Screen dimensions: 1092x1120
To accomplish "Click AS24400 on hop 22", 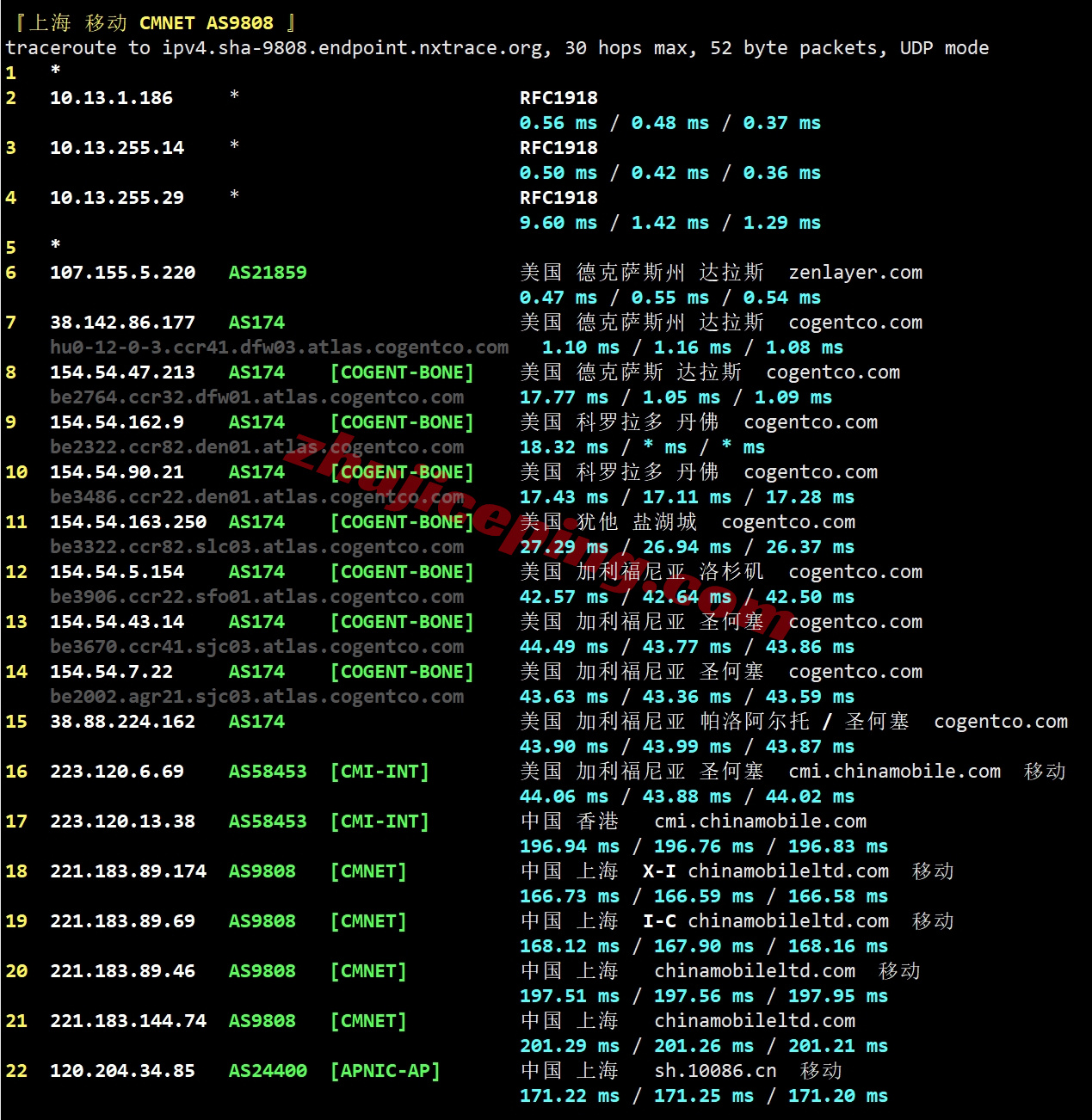I will (268, 1071).
